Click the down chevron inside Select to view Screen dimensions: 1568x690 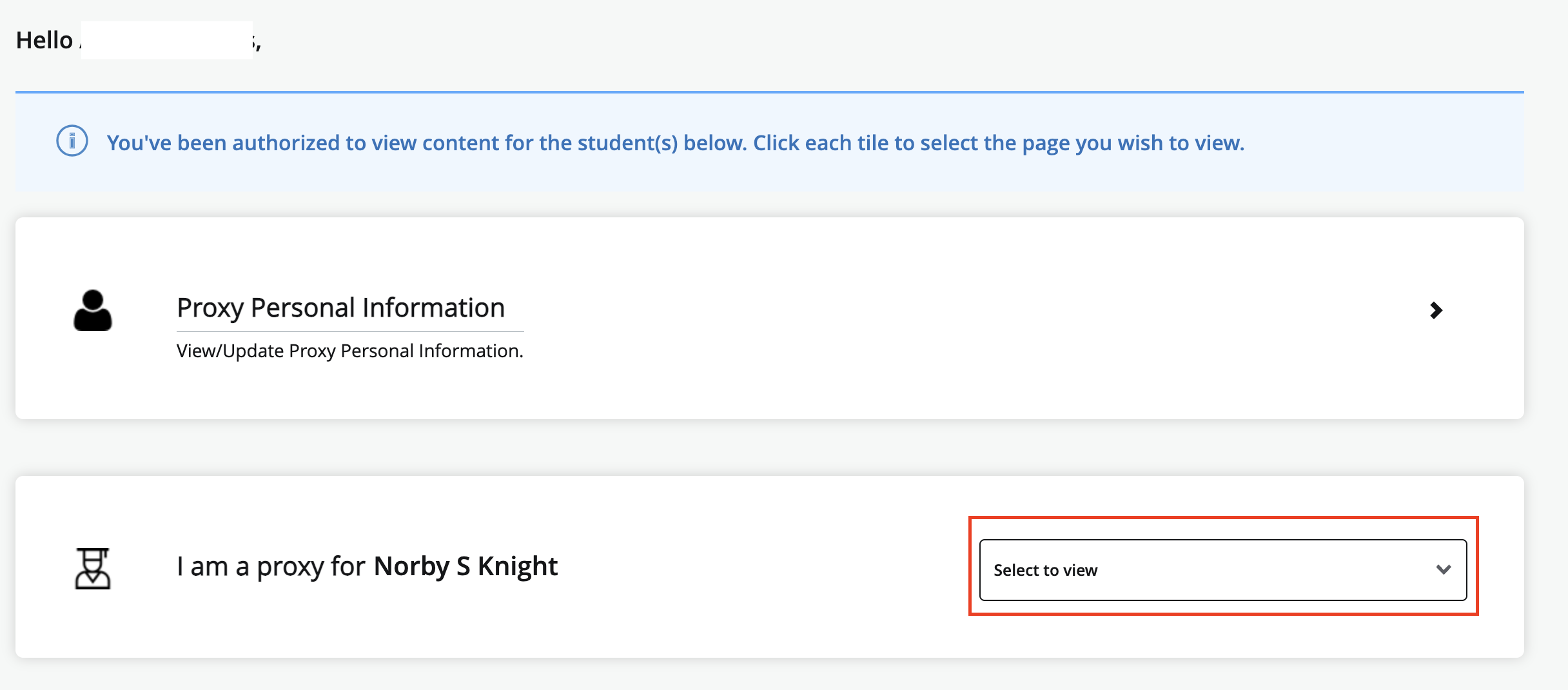pos(1444,569)
